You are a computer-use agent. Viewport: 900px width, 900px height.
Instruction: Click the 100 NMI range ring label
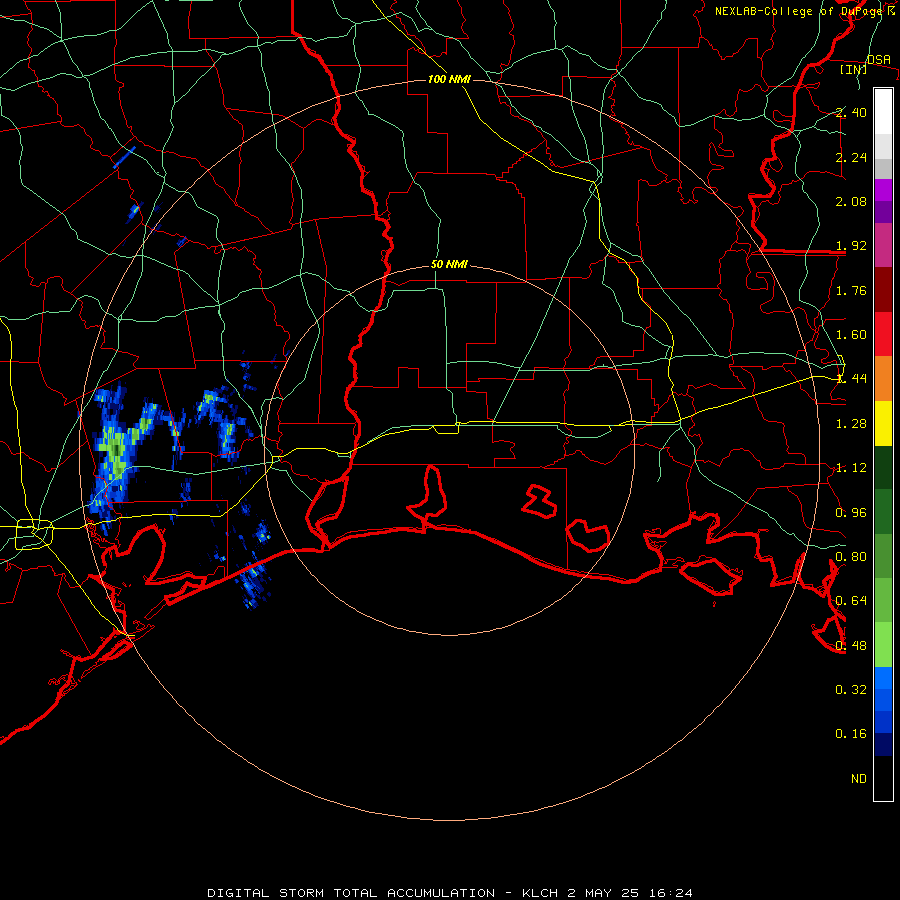click(x=449, y=79)
